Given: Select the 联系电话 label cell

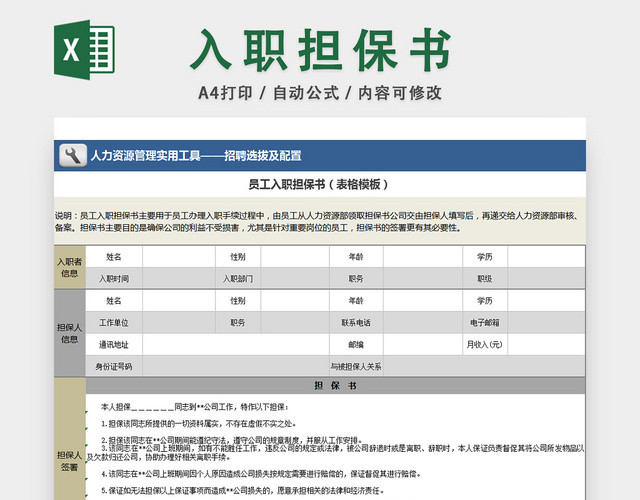Looking at the screenshot, I should tap(356, 323).
